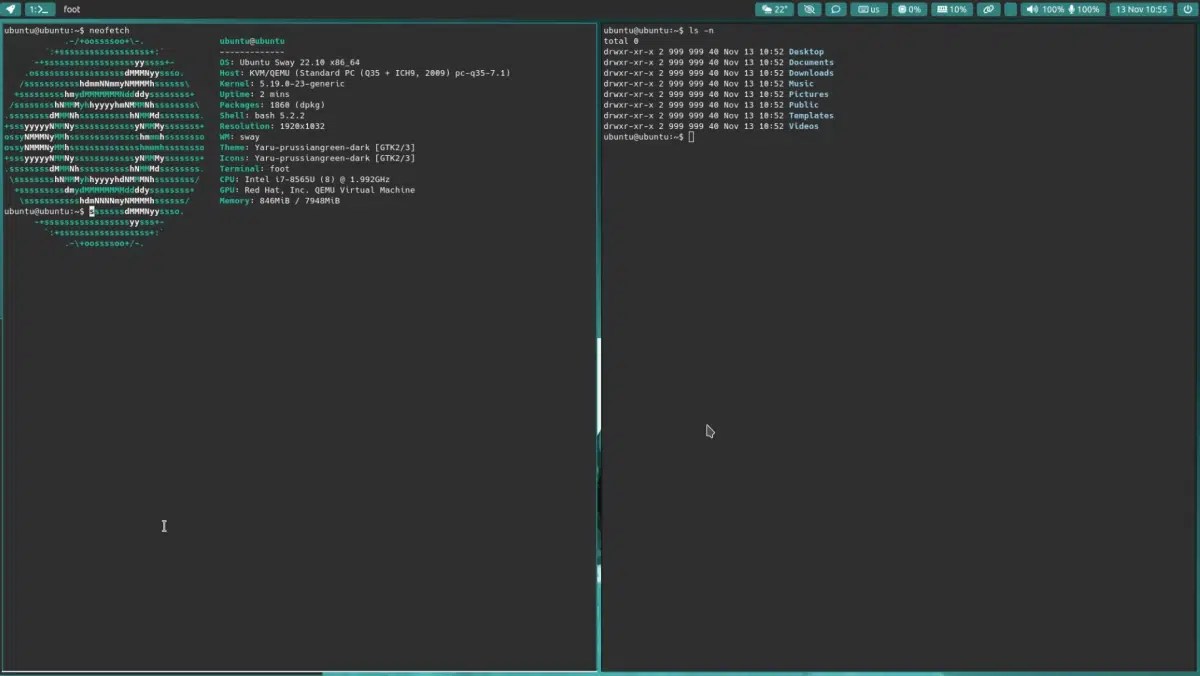Viewport: 1200px width, 676px height.
Task: Open the notification chat bubble icon
Action: [836, 9]
